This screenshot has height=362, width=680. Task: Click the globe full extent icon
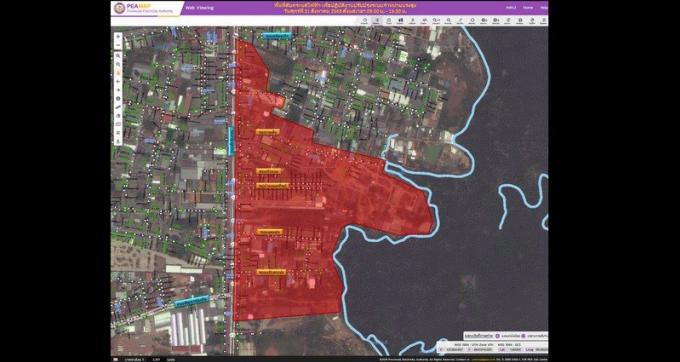point(118,98)
